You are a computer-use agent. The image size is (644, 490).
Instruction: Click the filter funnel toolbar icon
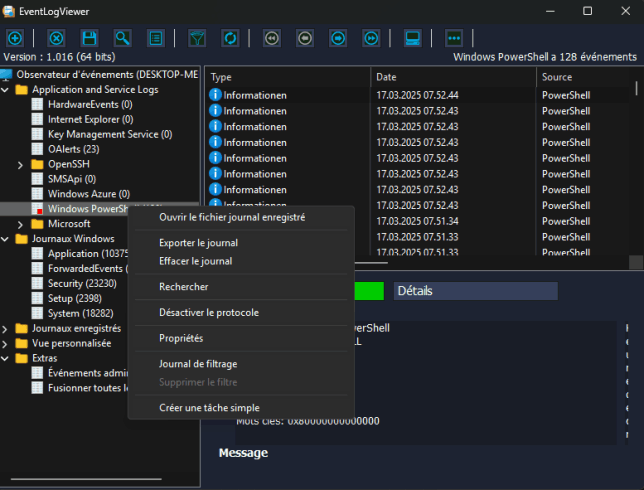[x=197, y=38]
